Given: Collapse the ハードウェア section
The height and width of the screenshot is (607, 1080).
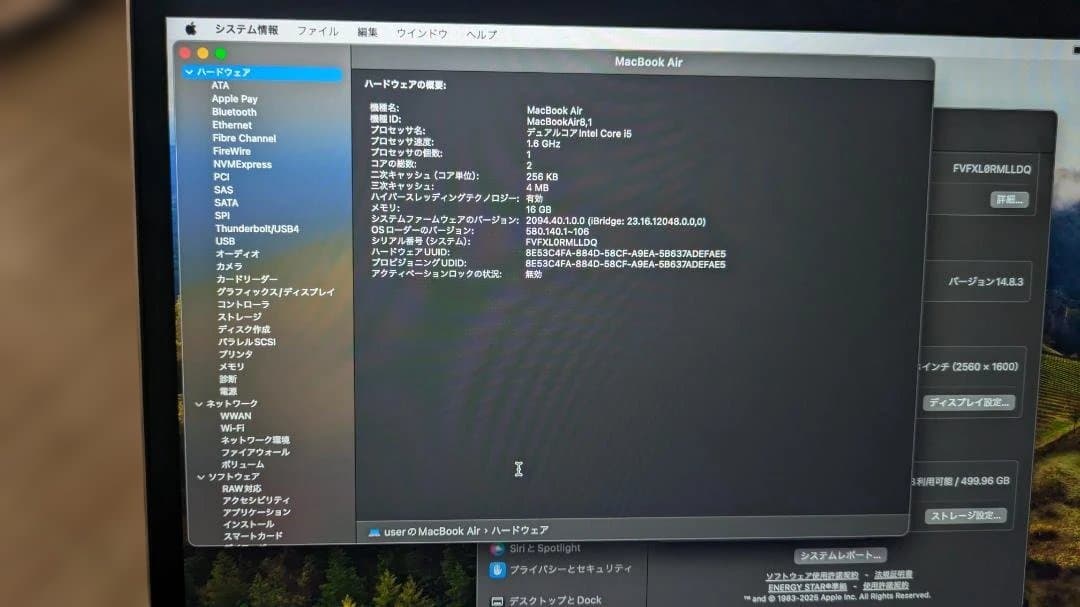Looking at the screenshot, I should point(190,72).
